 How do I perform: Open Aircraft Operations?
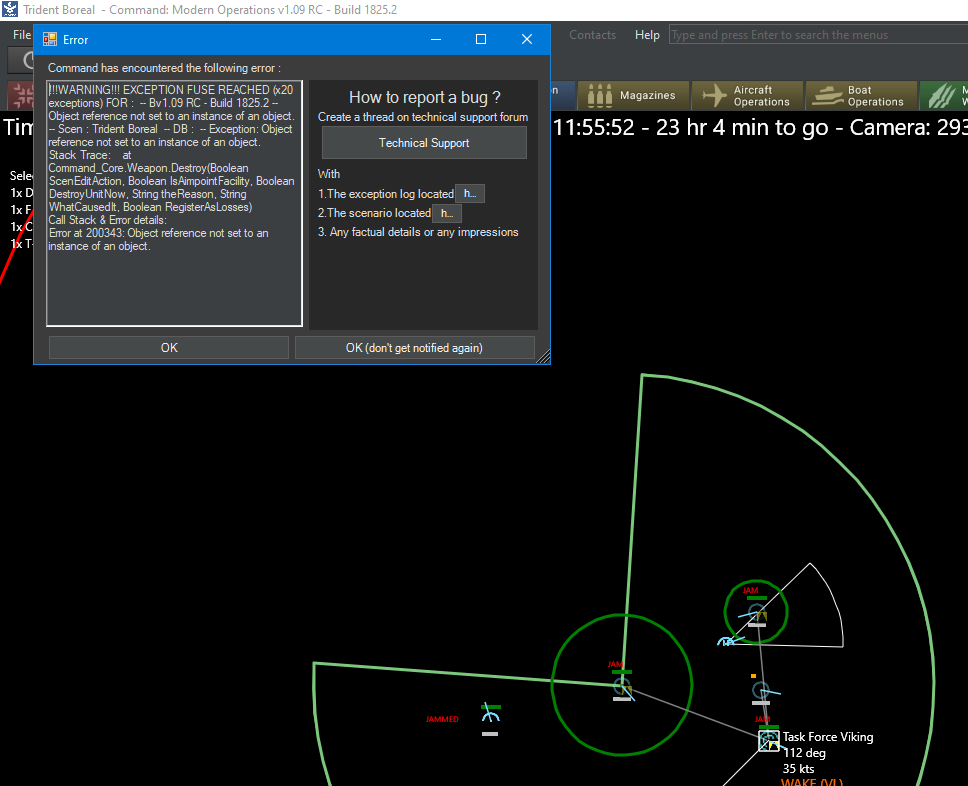pyautogui.click(x=747, y=96)
